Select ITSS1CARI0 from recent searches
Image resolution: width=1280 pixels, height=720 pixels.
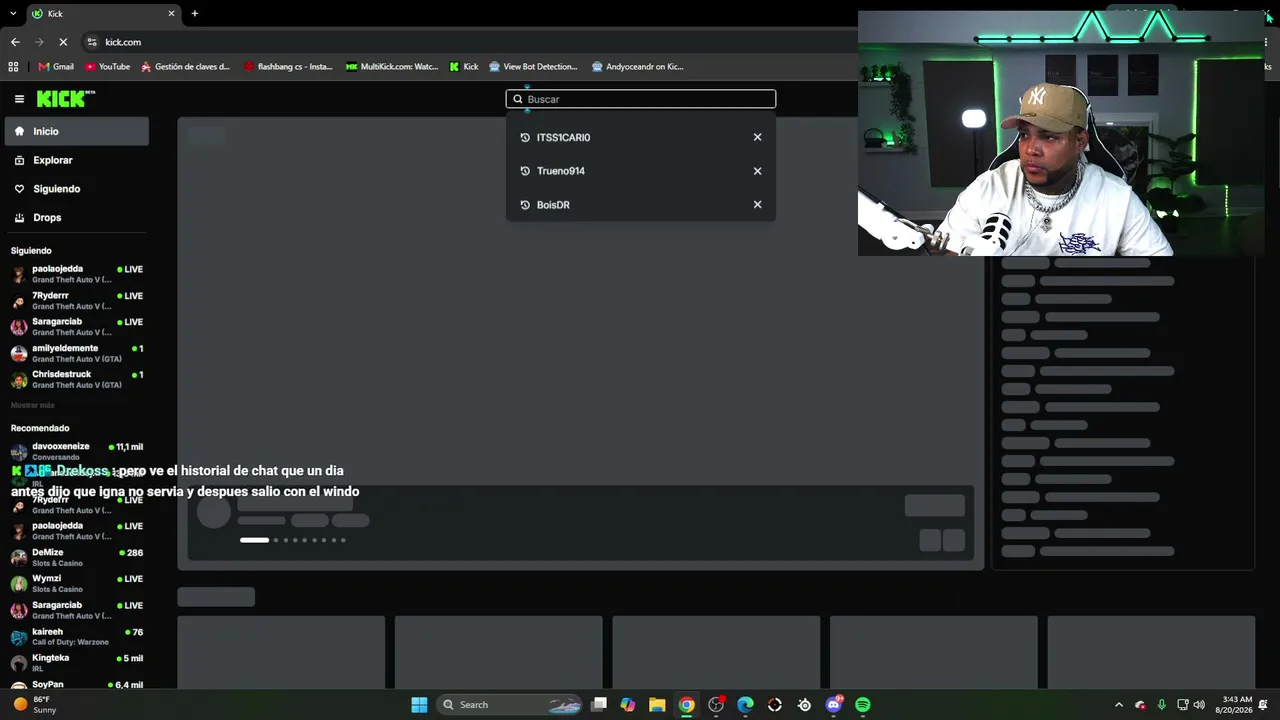[x=563, y=137]
